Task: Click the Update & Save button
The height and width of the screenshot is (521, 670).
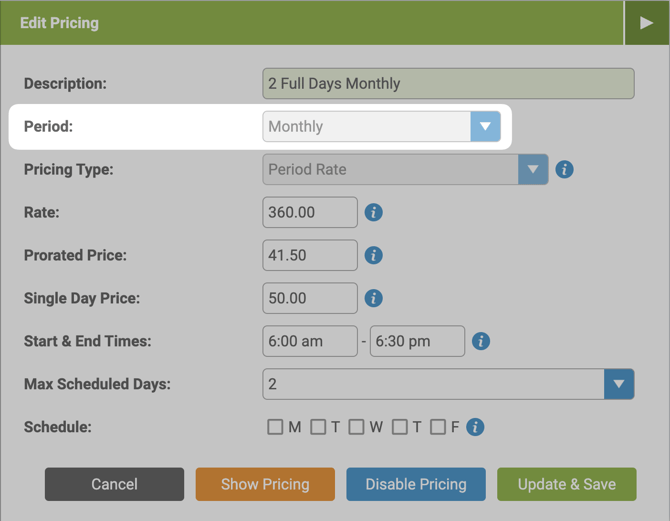Action: 567,484
